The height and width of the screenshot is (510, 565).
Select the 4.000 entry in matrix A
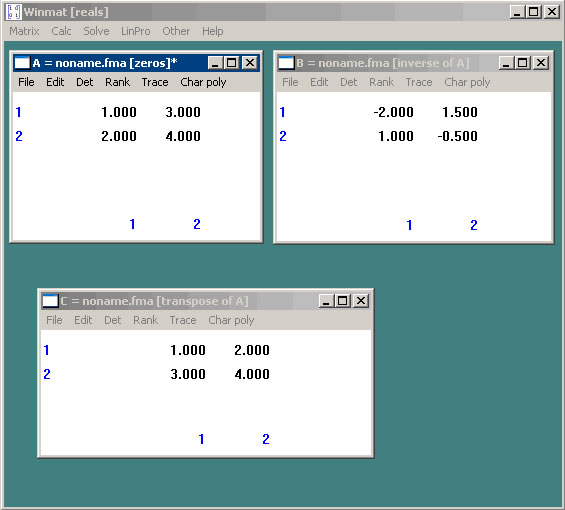183,136
